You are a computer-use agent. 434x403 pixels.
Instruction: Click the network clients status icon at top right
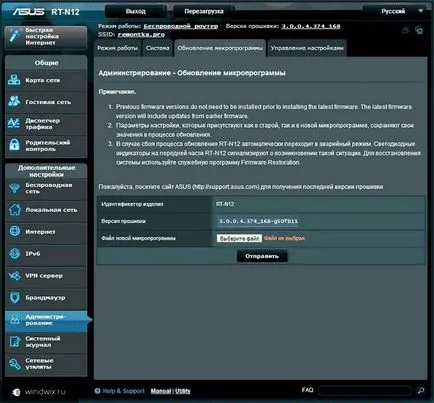pos(419,30)
